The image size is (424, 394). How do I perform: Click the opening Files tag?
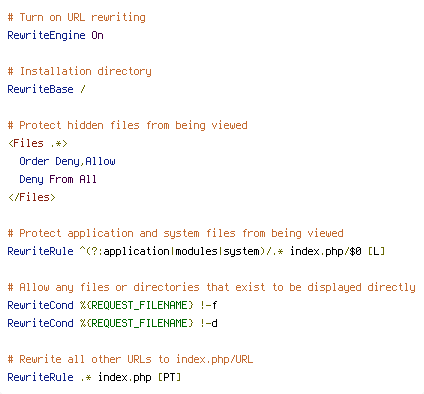(38, 143)
